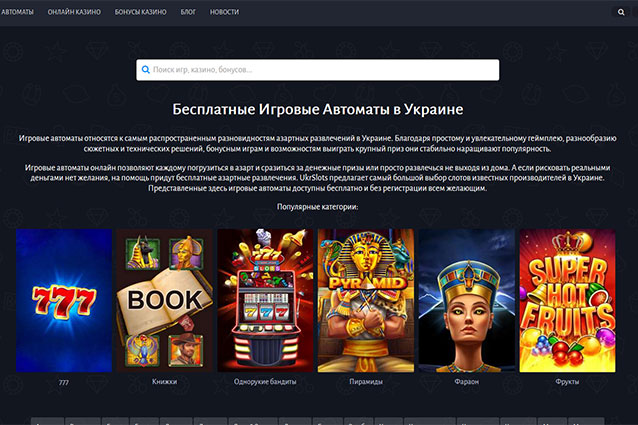Open the Блог page
The height and width of the screenshot is (425, 638).
(188, 12)
